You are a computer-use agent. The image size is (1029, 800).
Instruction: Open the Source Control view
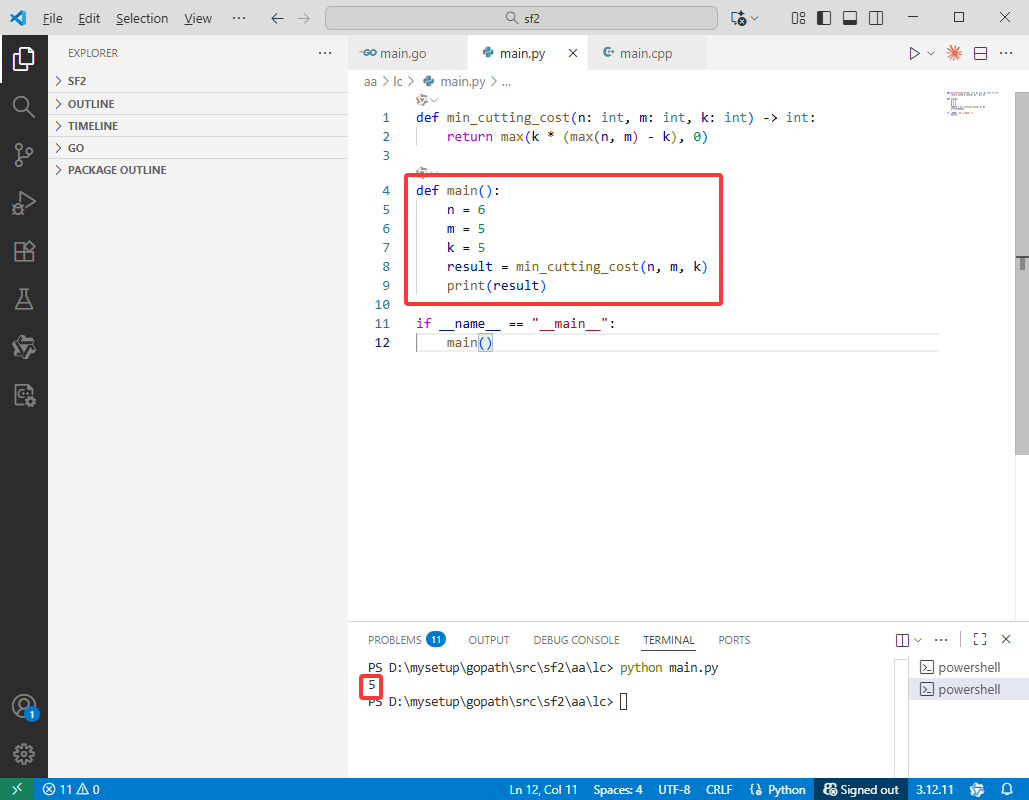(x=24, y=155)
